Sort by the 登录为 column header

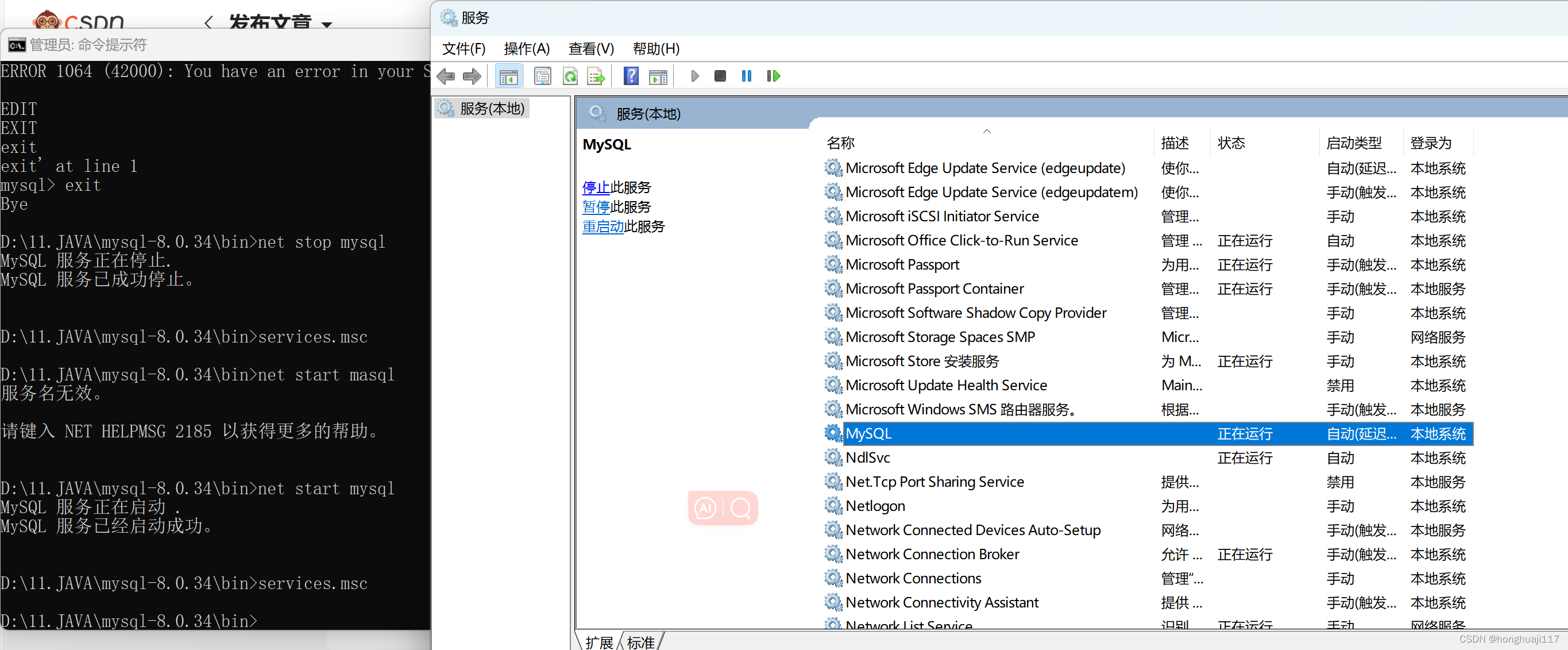coord(1438,143)
